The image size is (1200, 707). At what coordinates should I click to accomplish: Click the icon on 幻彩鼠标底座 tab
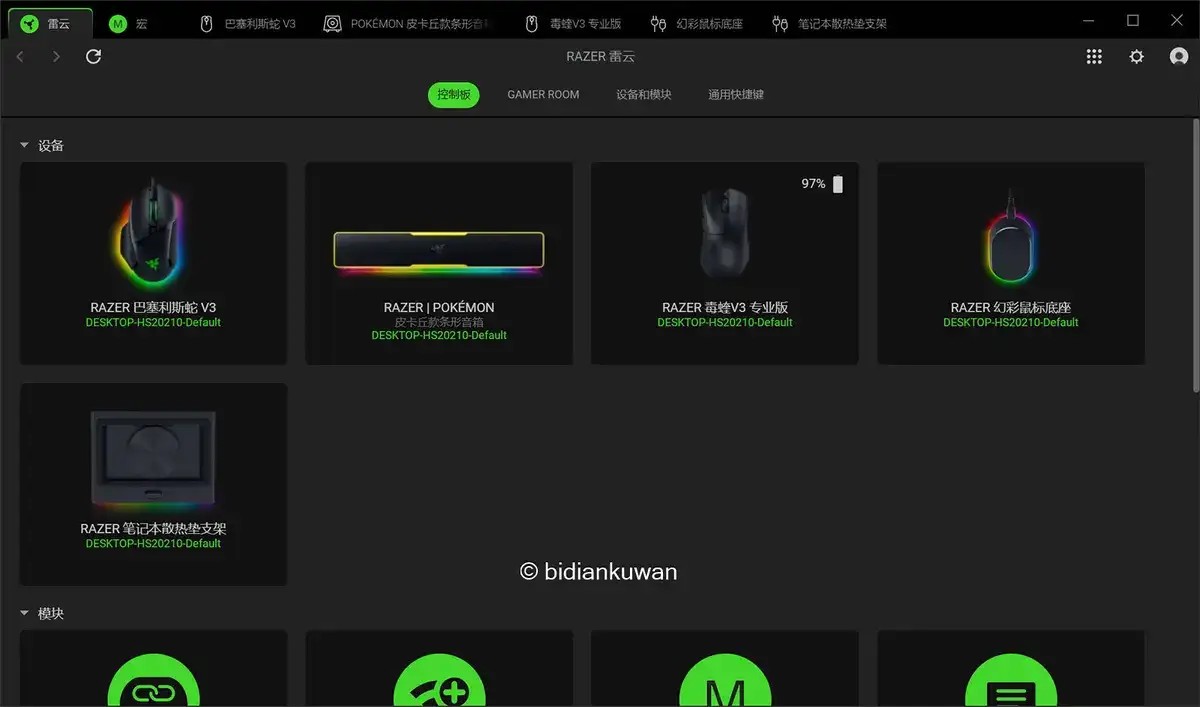pyautogui.click(x=658, y=23)
